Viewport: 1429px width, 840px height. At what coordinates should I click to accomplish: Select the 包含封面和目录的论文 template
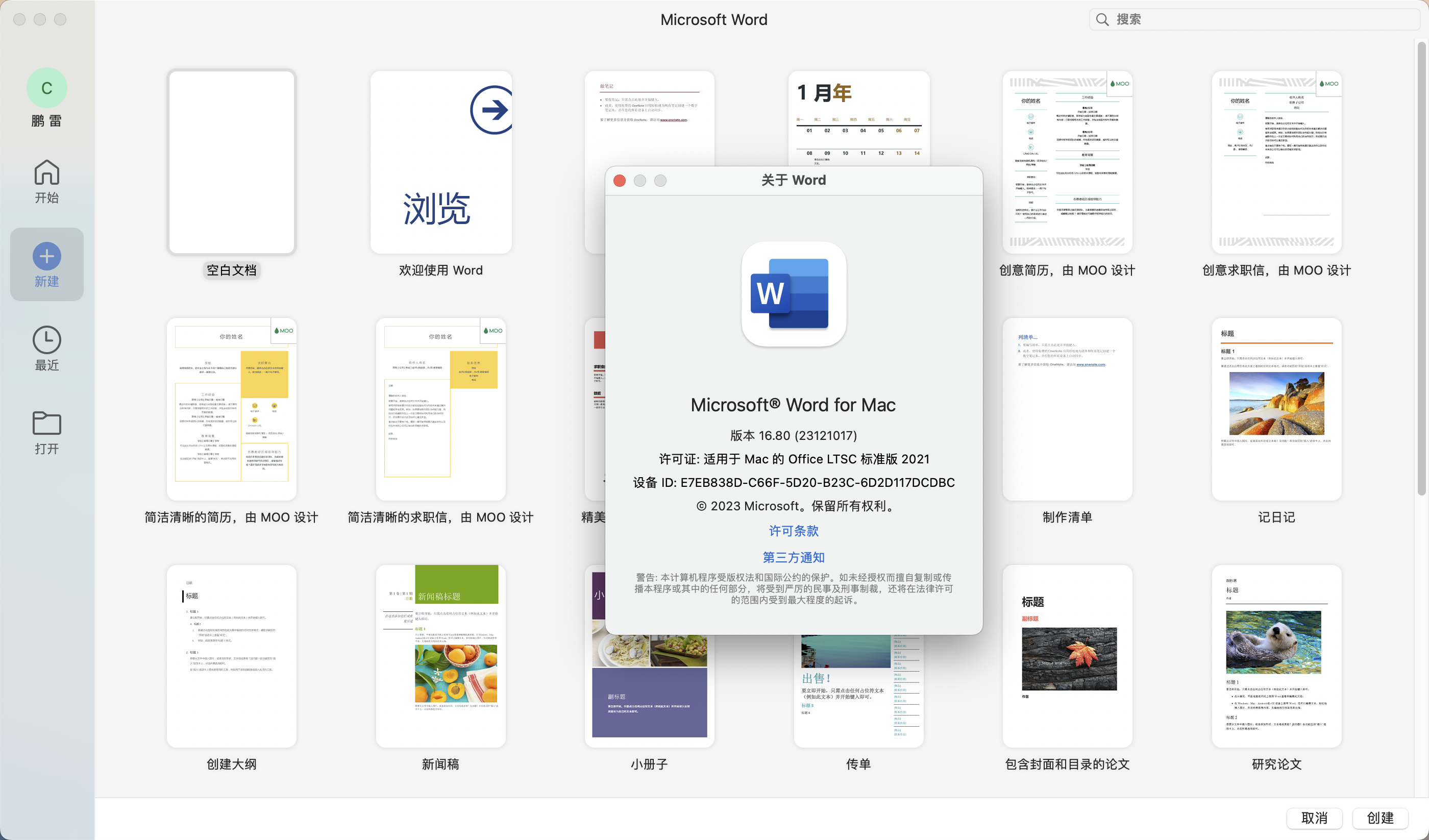(1067, 656)
